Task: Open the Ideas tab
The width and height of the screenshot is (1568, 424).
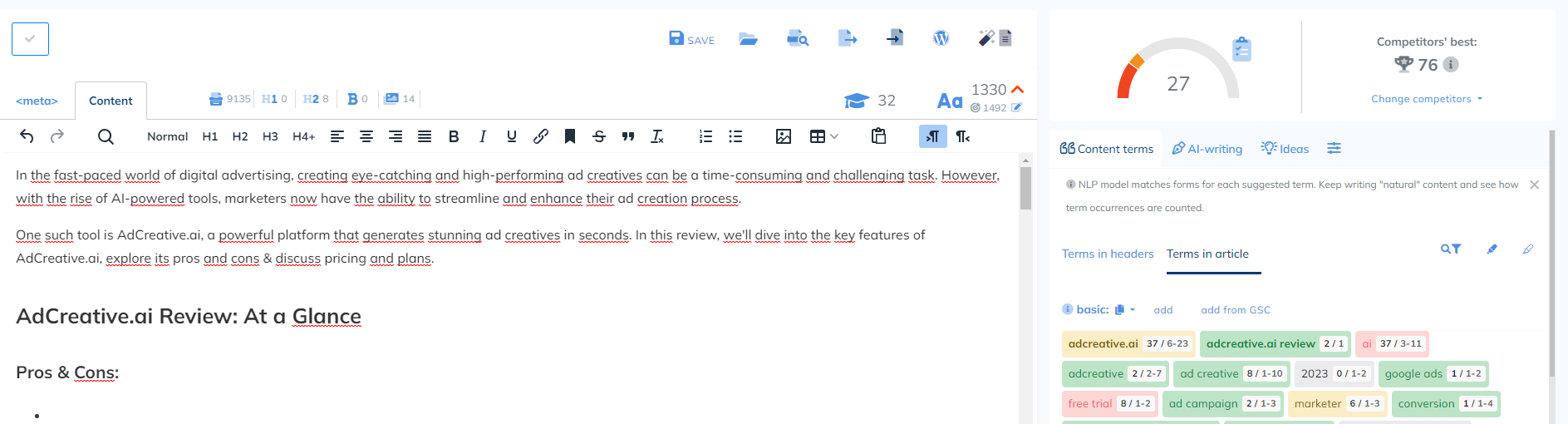Action: [x=1285, y=149]
